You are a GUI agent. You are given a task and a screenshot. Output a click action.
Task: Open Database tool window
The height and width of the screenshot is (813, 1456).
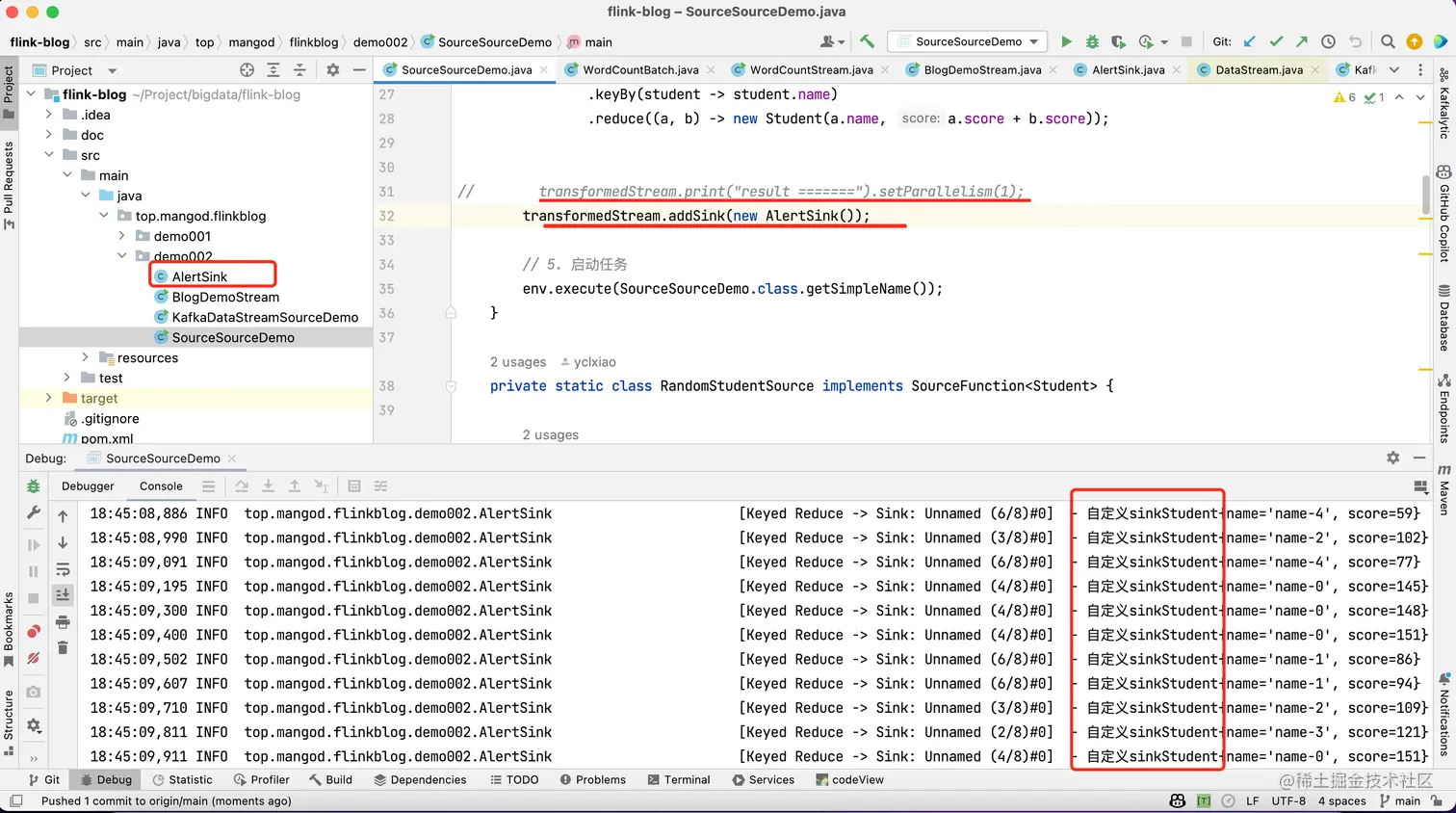point(1443,318)
